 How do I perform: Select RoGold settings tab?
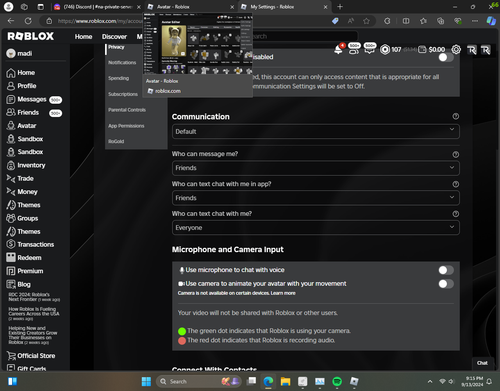(x=116, y=141)
